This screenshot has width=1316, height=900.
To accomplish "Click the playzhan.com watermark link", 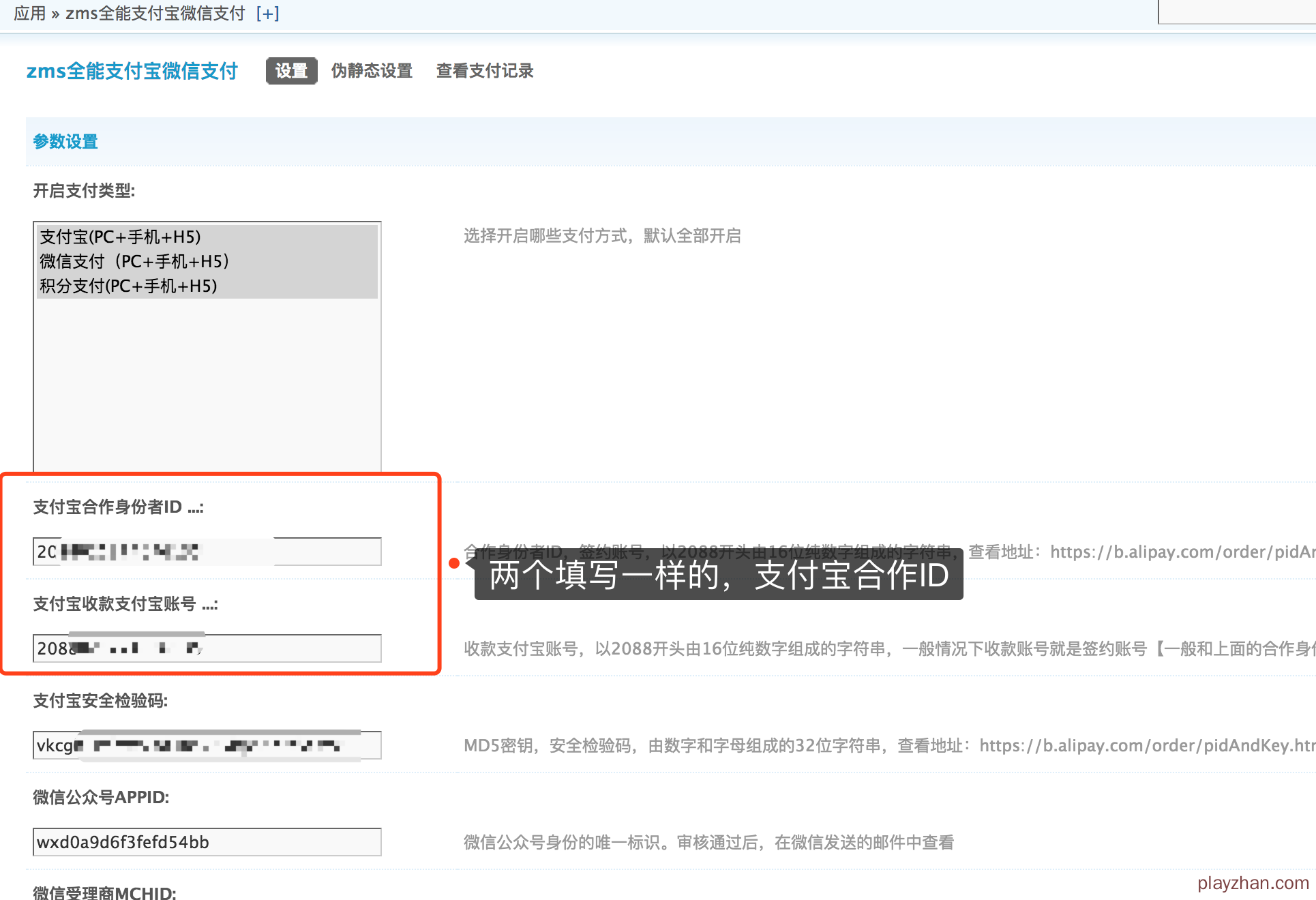I will pyautogui.click(x=1253, y=883).
